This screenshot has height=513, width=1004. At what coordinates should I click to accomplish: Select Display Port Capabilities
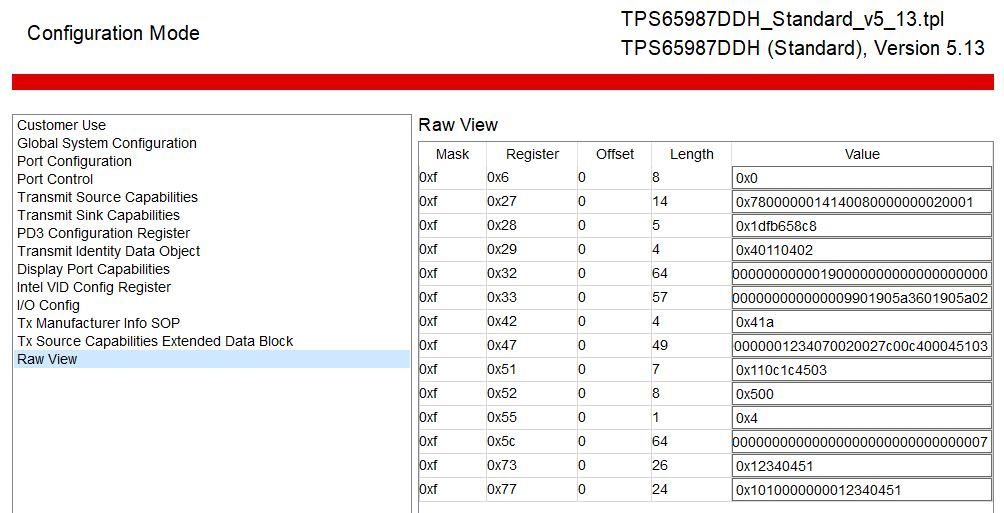[x=211, y=268]
